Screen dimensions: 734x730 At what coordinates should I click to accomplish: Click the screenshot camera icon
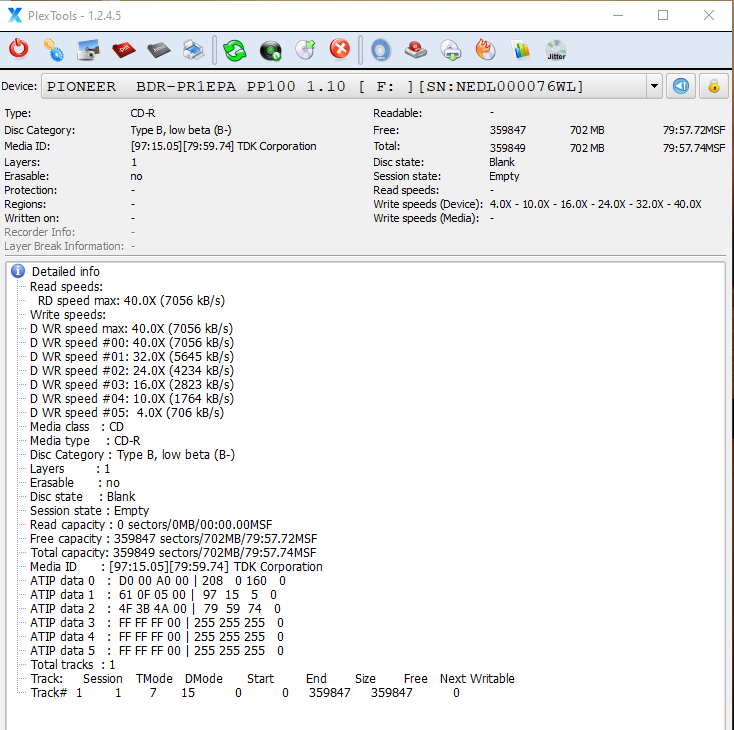click(88, 50)
